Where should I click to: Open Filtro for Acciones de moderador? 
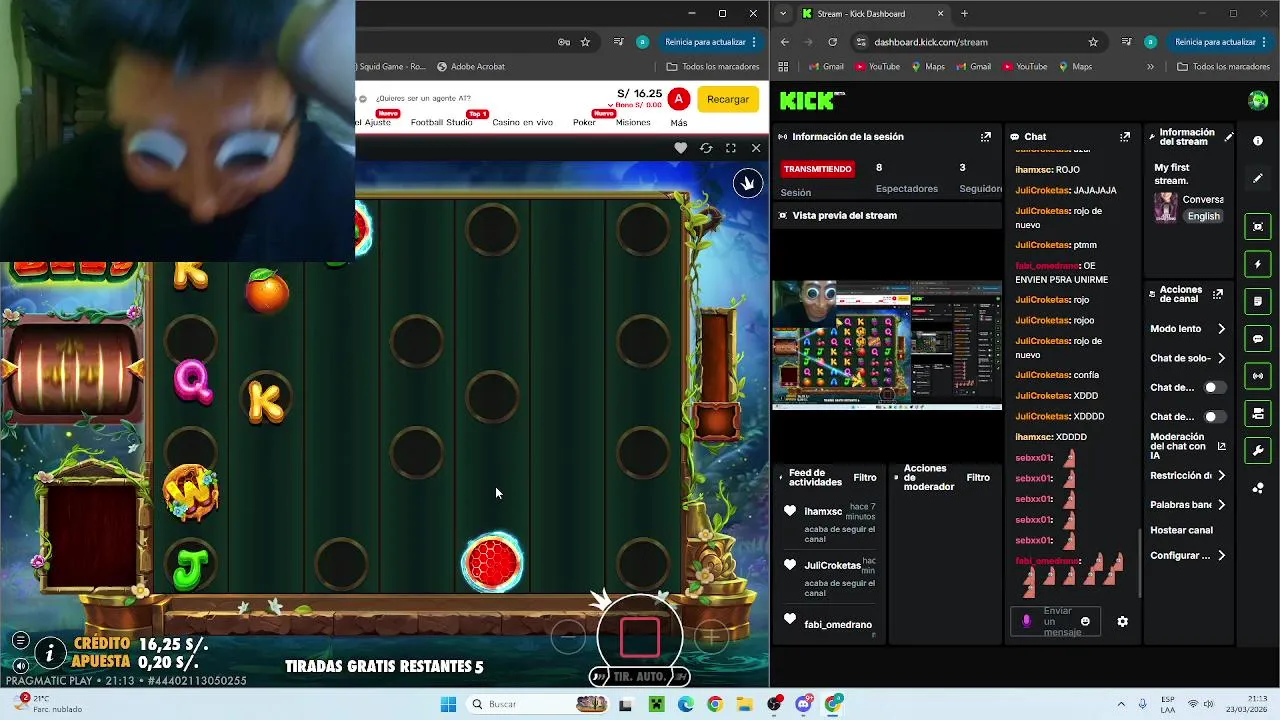pyautogui.click(x=978, y=478)
